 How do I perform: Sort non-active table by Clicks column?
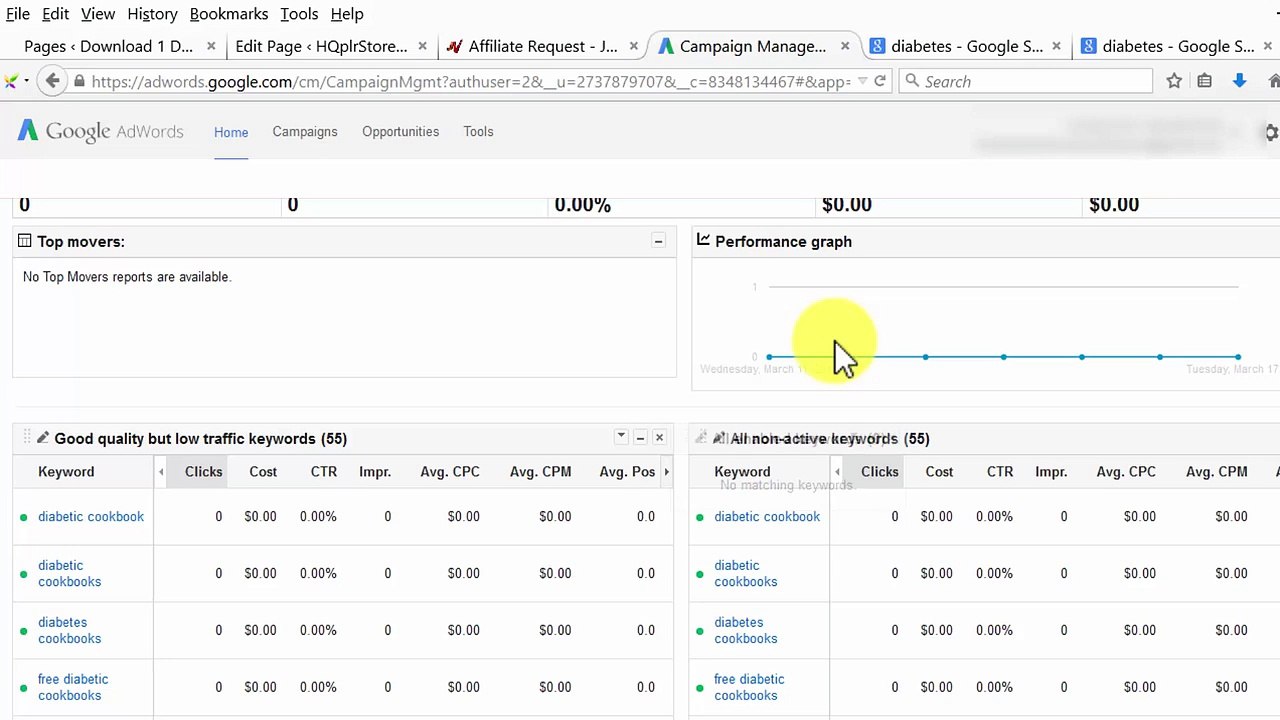click(x=880, y=471)
